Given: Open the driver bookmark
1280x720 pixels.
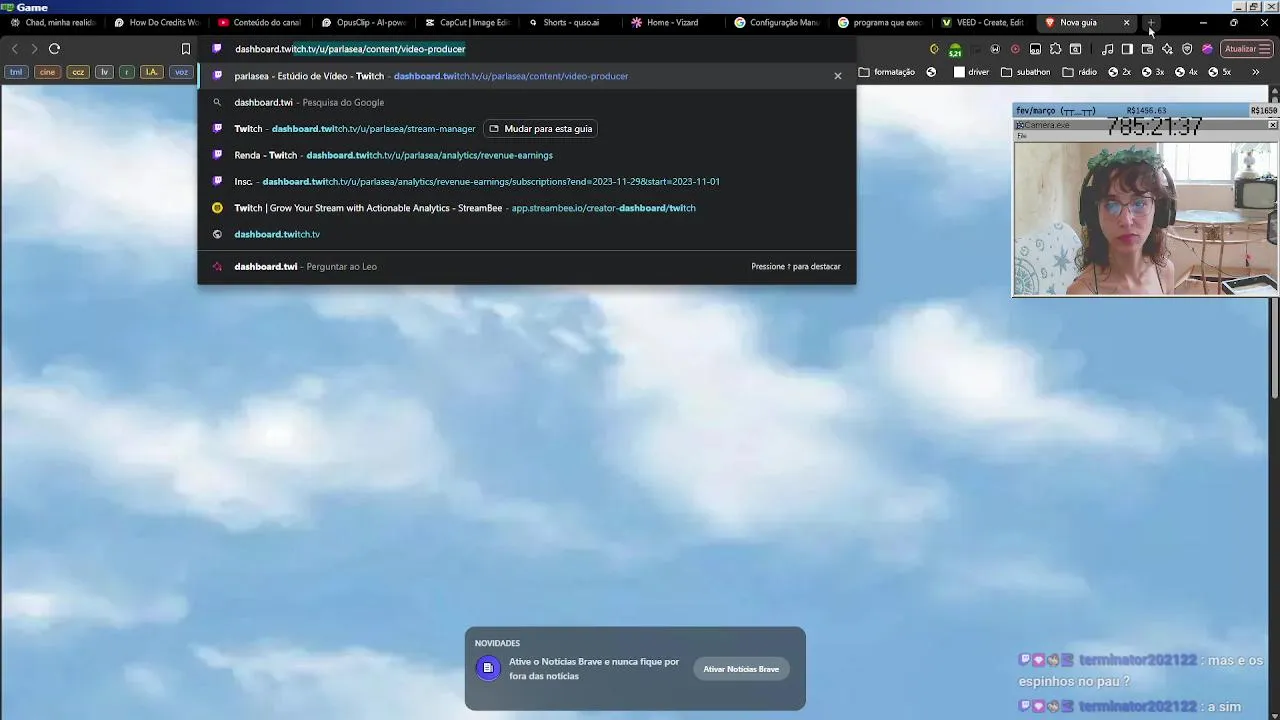Looking at the screenshot, I should pos(971,72).
